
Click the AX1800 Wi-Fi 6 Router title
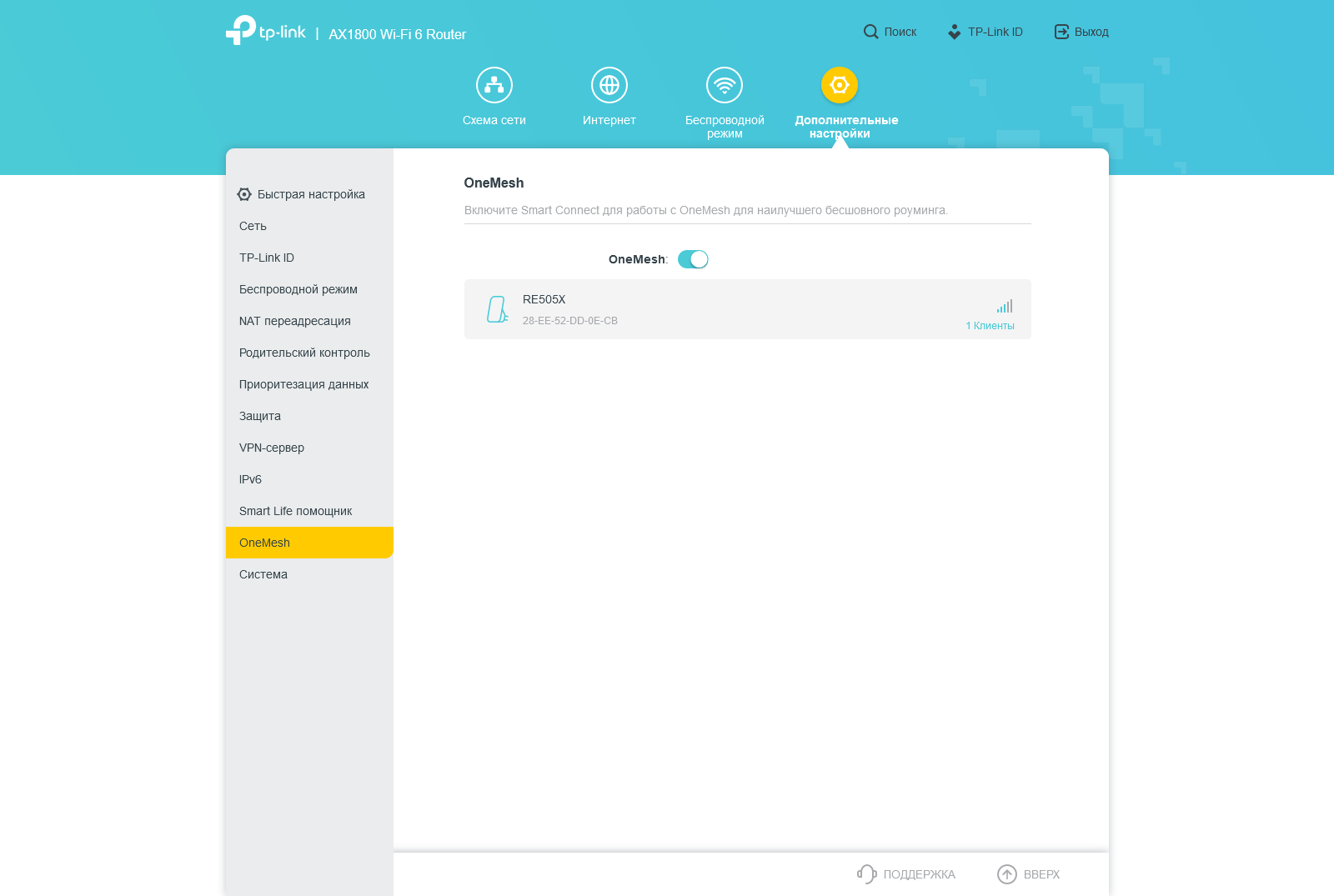click(398, 34)
